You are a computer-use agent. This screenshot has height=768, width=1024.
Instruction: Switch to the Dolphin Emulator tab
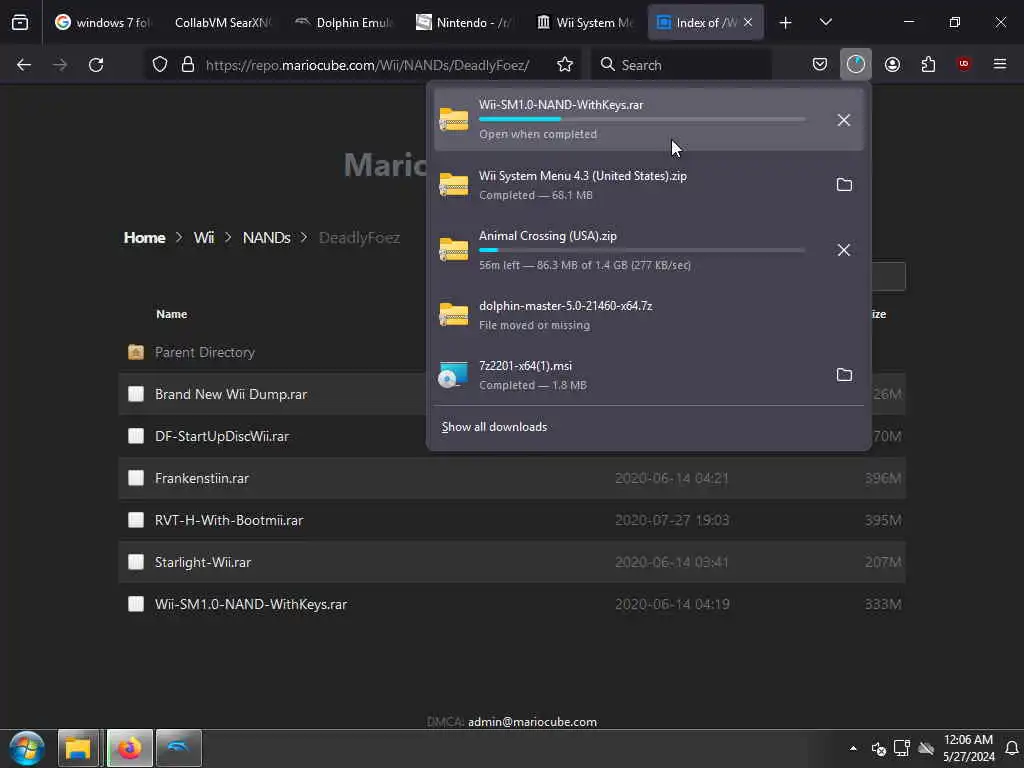click(x=344, y=22)
